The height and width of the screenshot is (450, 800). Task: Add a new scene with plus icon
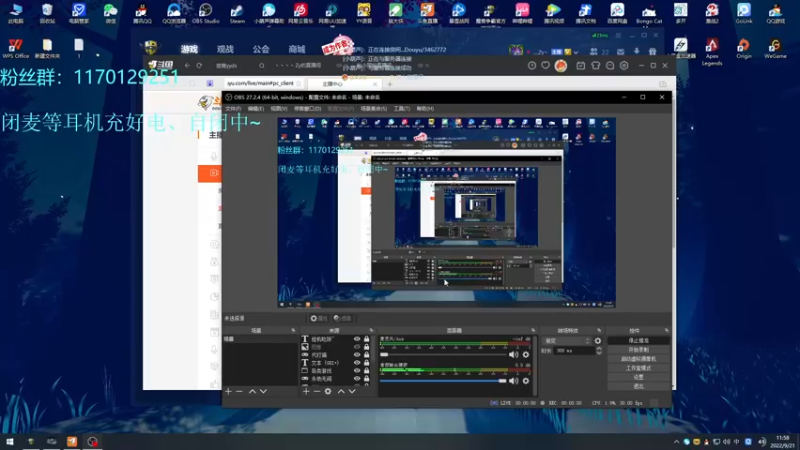(x=229, y=391)
